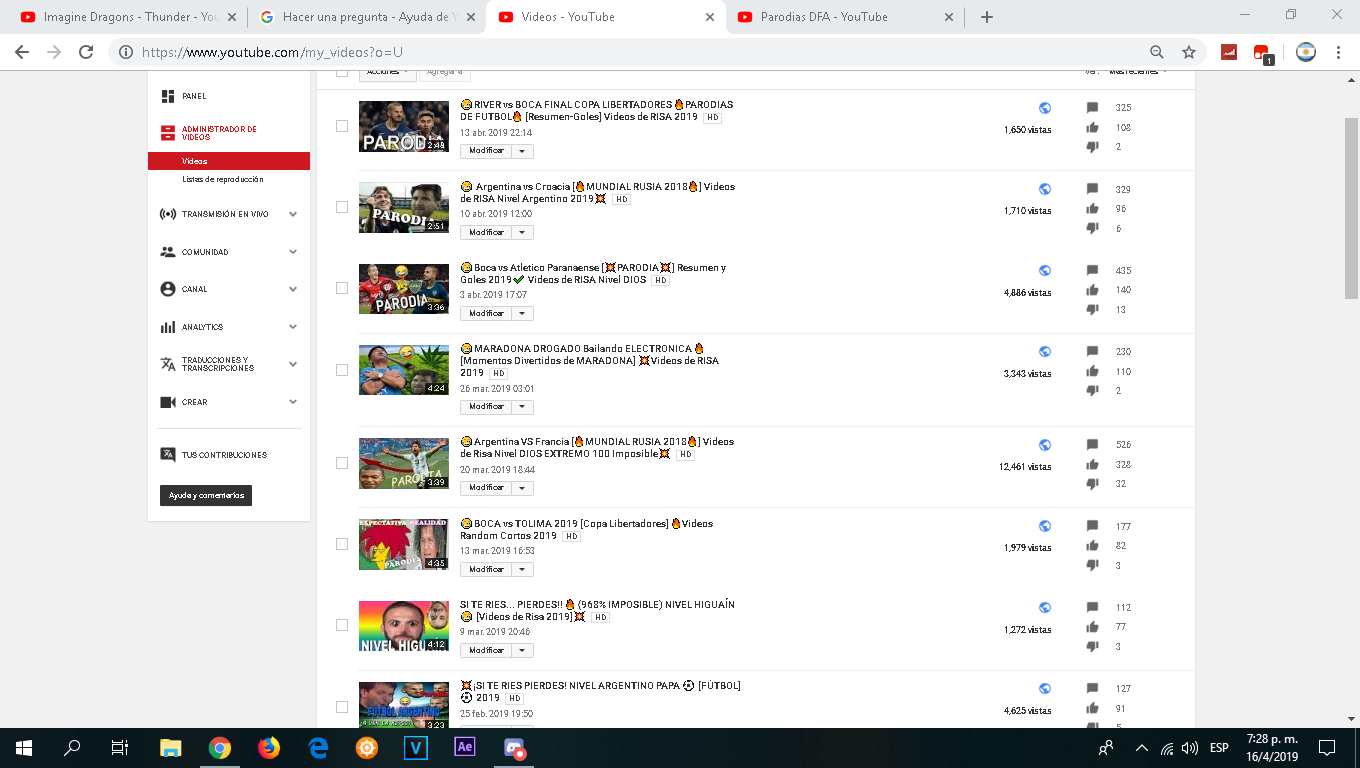Click the Tus Contribuciones translate icon
Viewport: 1360px width, 768px height.
tap(168, 454)
